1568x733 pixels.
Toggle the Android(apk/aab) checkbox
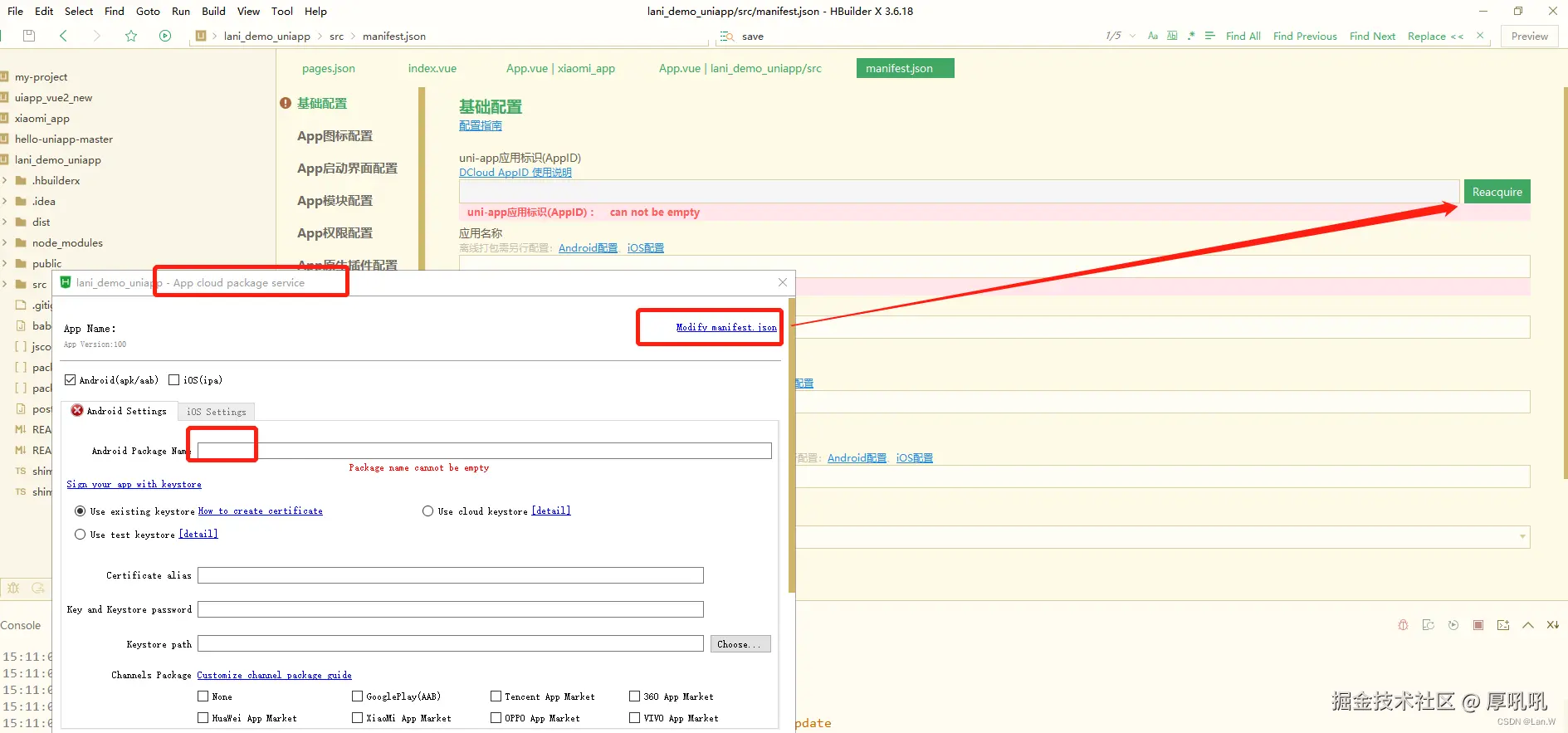pyautogui.click(x=71, y=380)
